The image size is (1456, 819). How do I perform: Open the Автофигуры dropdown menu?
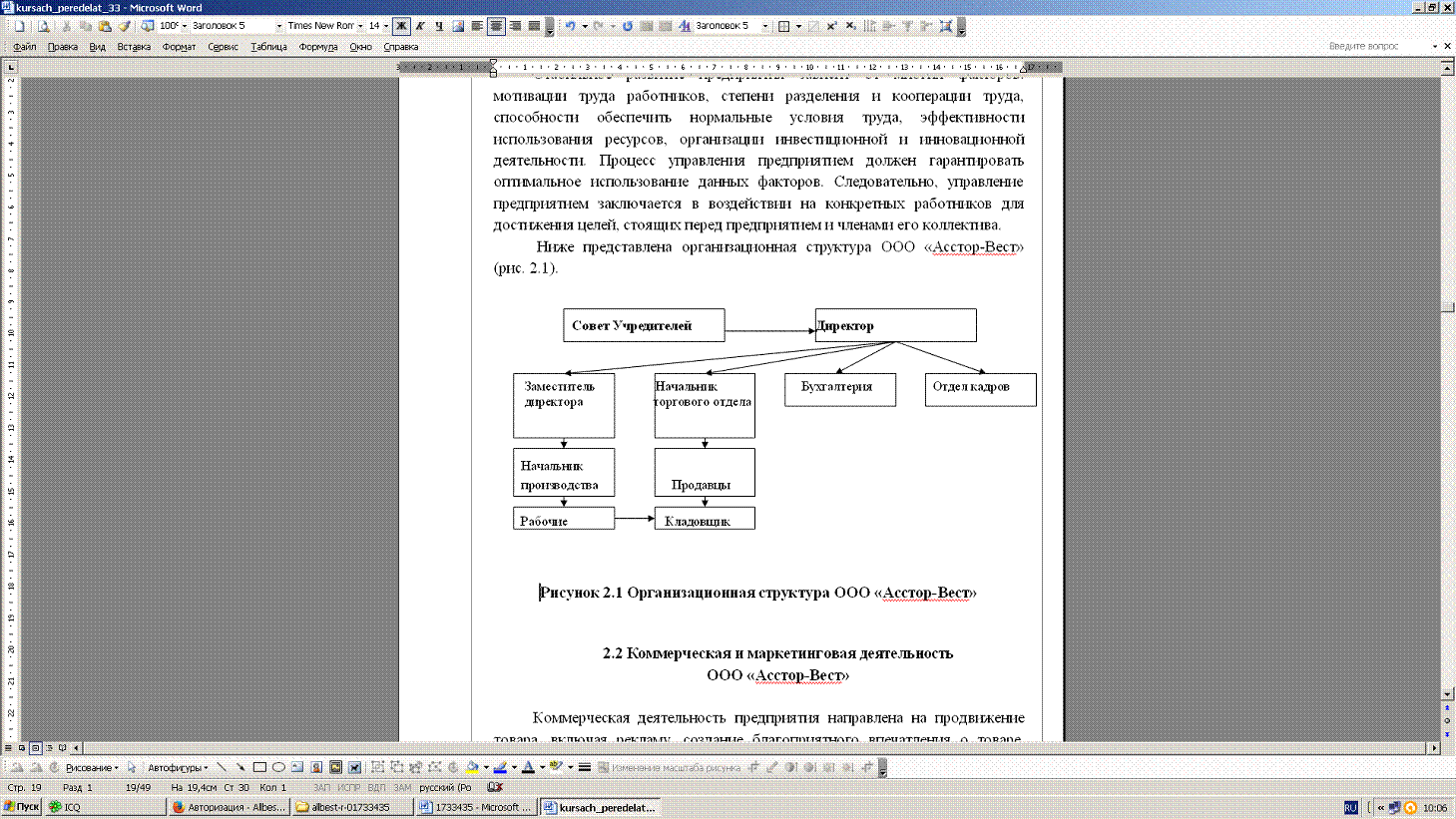178,767
